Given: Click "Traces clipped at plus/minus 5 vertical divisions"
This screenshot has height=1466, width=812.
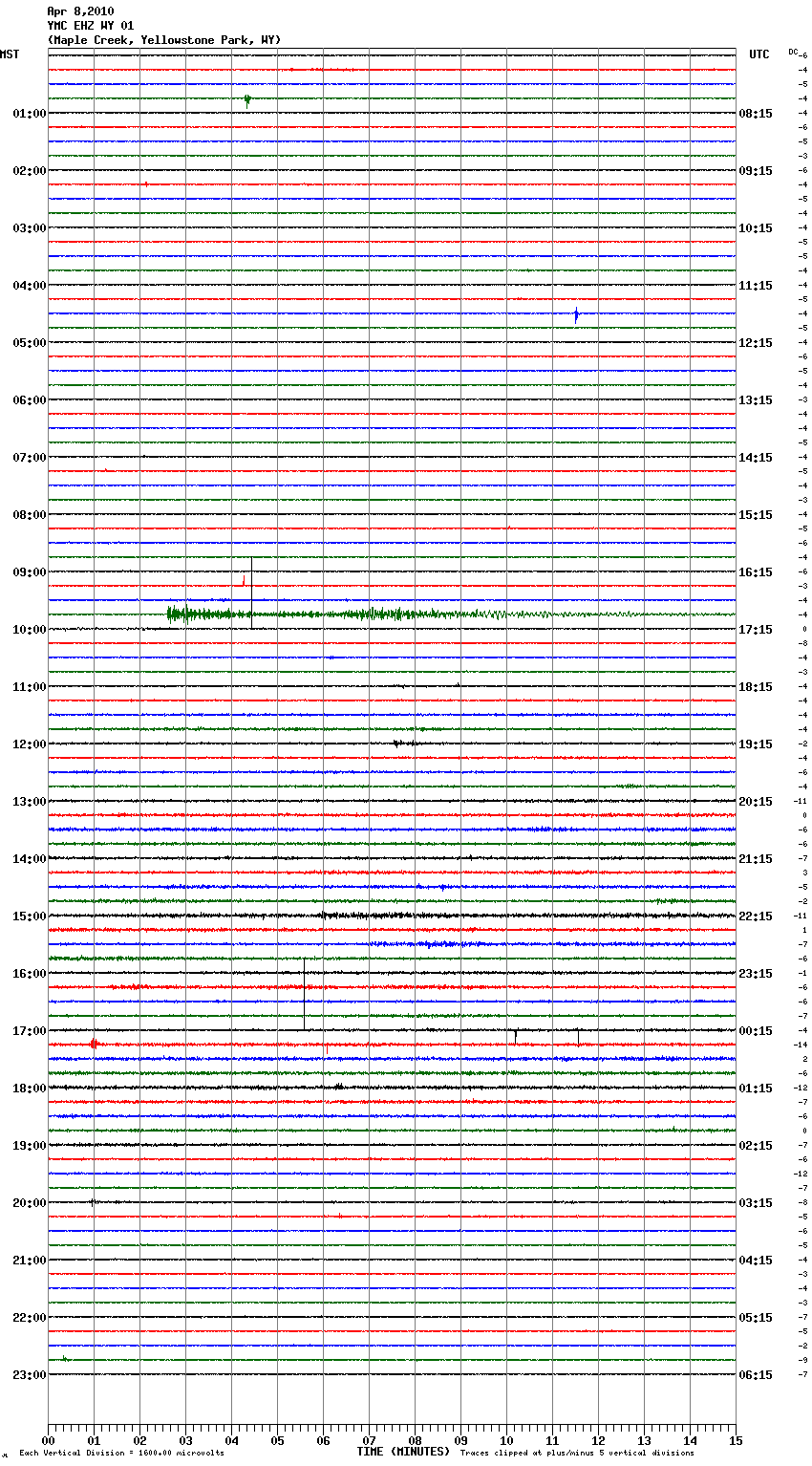Looking at the screenshot, I should (577, 1454).
